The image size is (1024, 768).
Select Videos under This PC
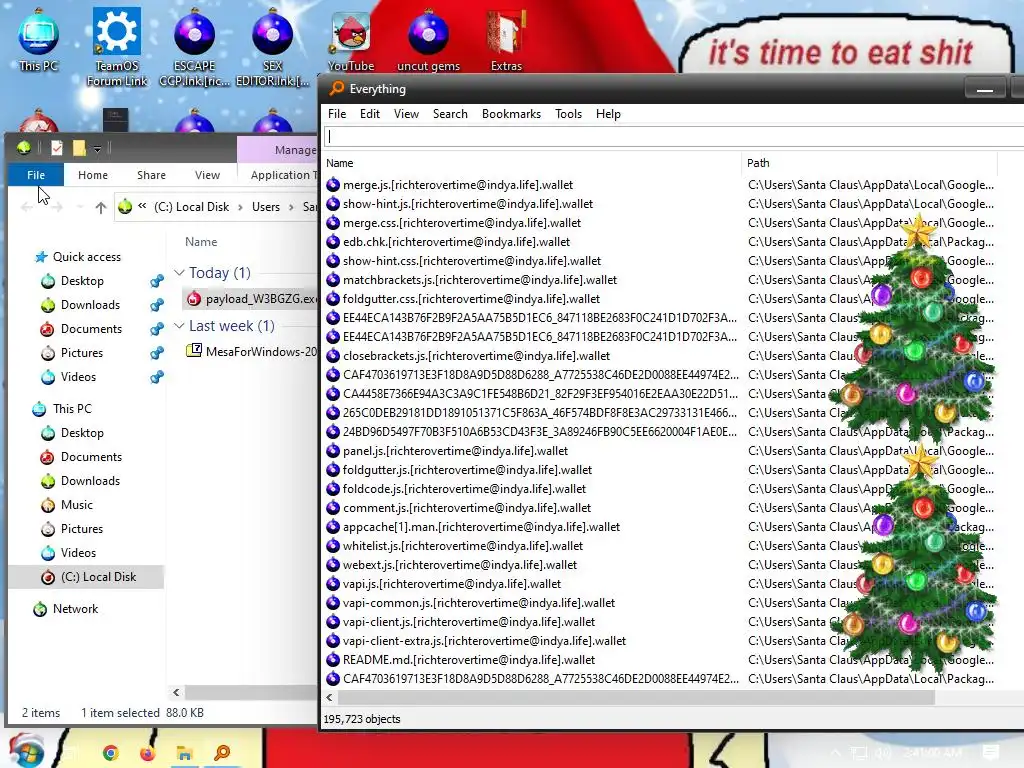78,552
